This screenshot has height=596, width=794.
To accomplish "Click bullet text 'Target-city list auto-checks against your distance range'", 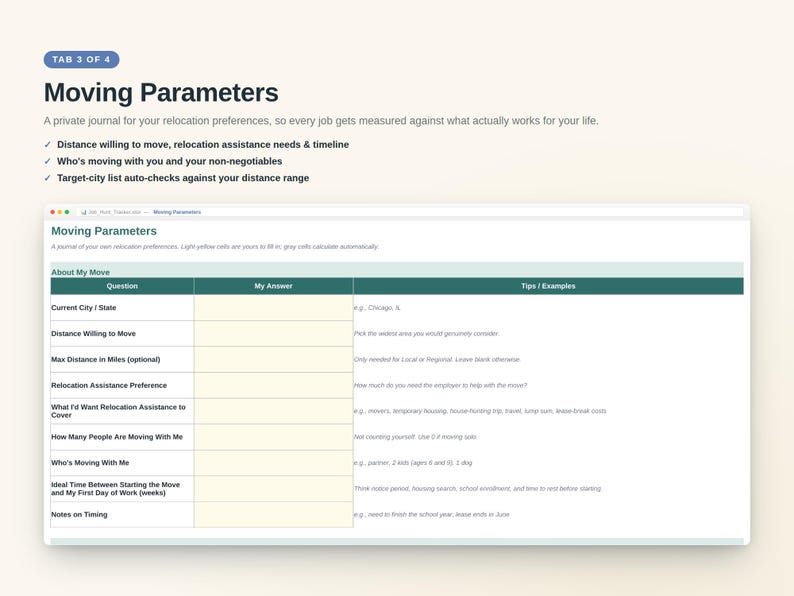I will 183,178.
